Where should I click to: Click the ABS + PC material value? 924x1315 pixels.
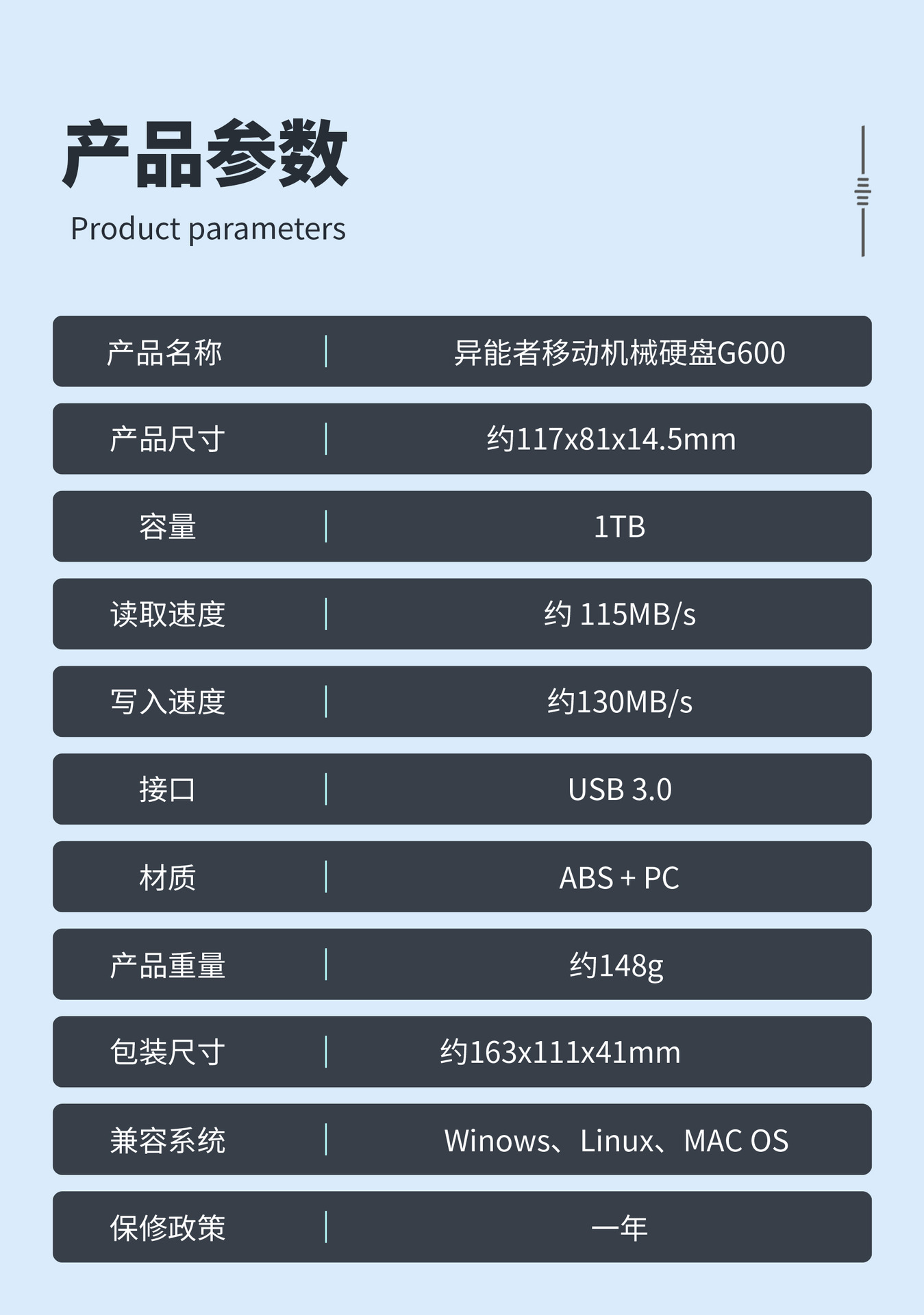point(619,877)
